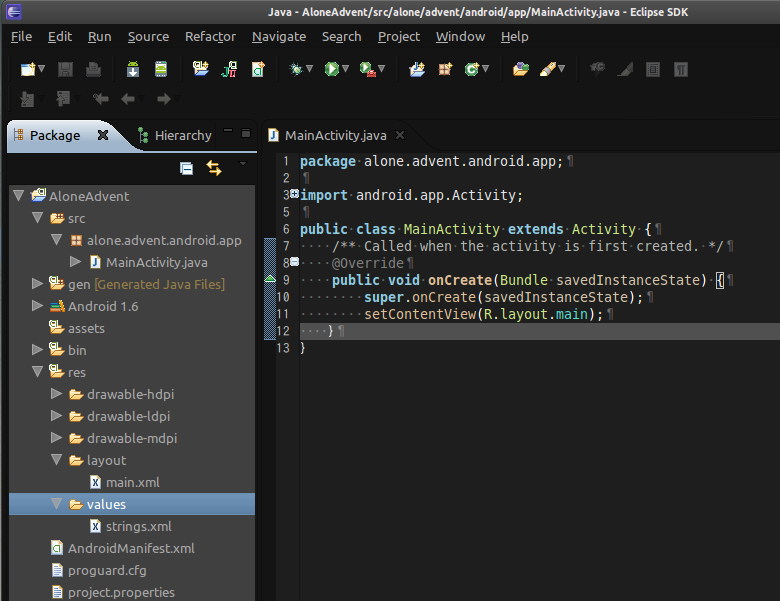Open the Window menu
Viewport: 780px width, 601px height.
click(461, 37)
